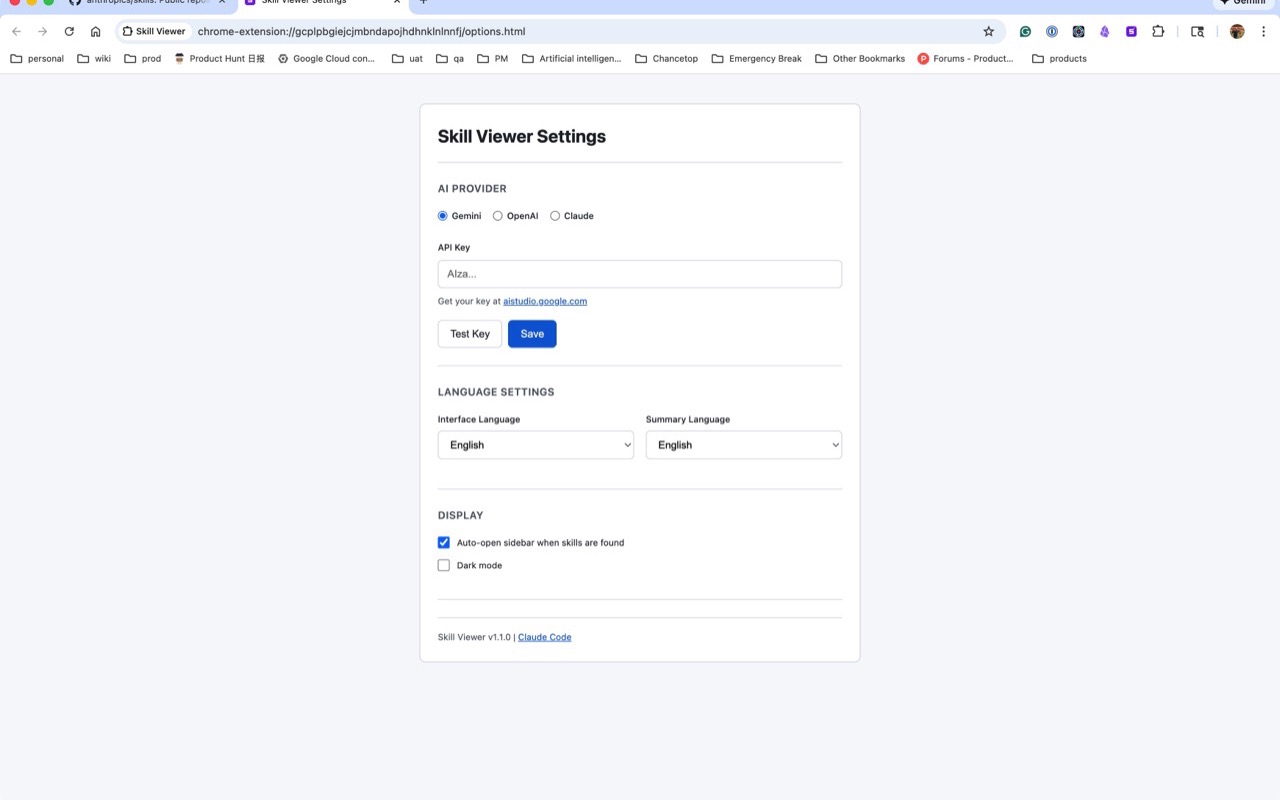Expand the Other Bookmarks folder
The height and width of the screenshot is (800, 1280).
click(x=860, y=59)
